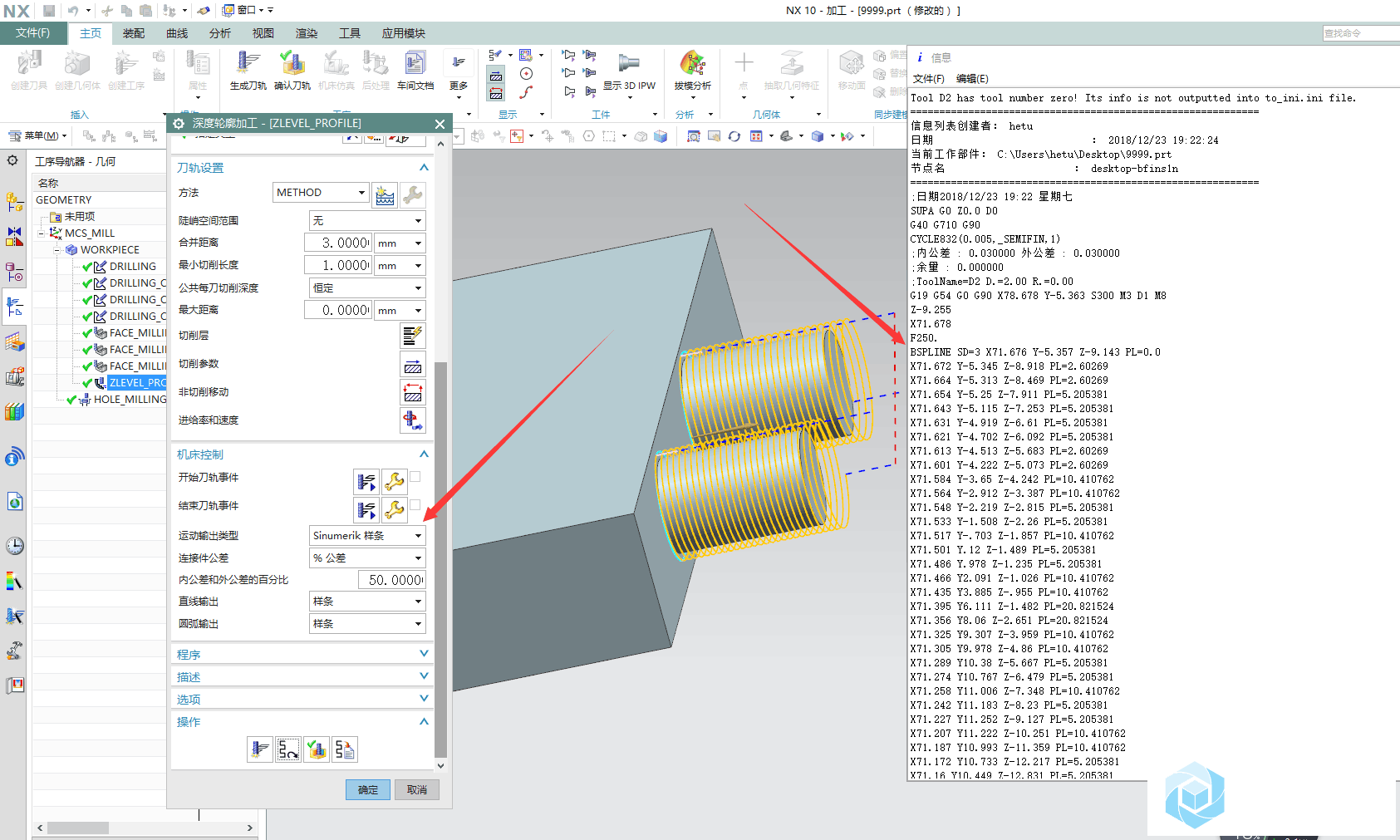This screenshot has height=840, width=1400.
Task: Click the 确定 button
Action: click(368, 790)
